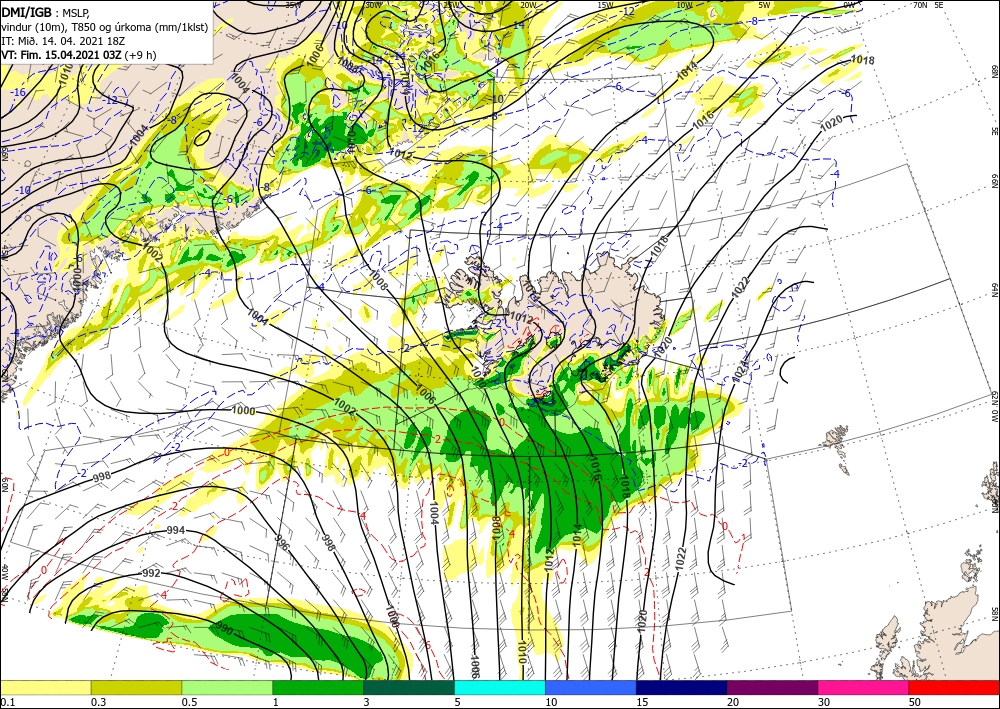The height and width of the screenshot is (709, 1000).
Task: Click the '0.3' legend value
Action: pyautogui.click(x=98, y=703)
